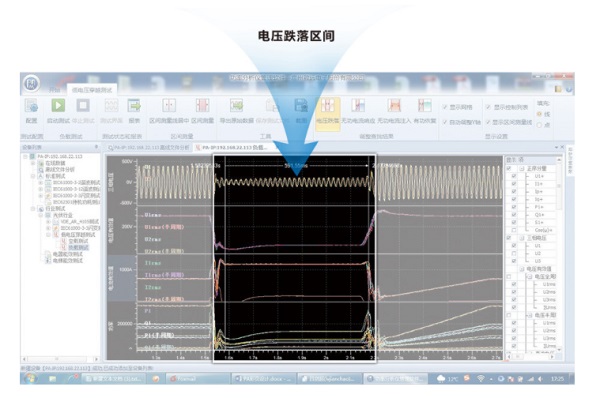Switch to the 离线文件分析 document tab
The width and height of the screenshot is (600, 398).
(148, 147)
